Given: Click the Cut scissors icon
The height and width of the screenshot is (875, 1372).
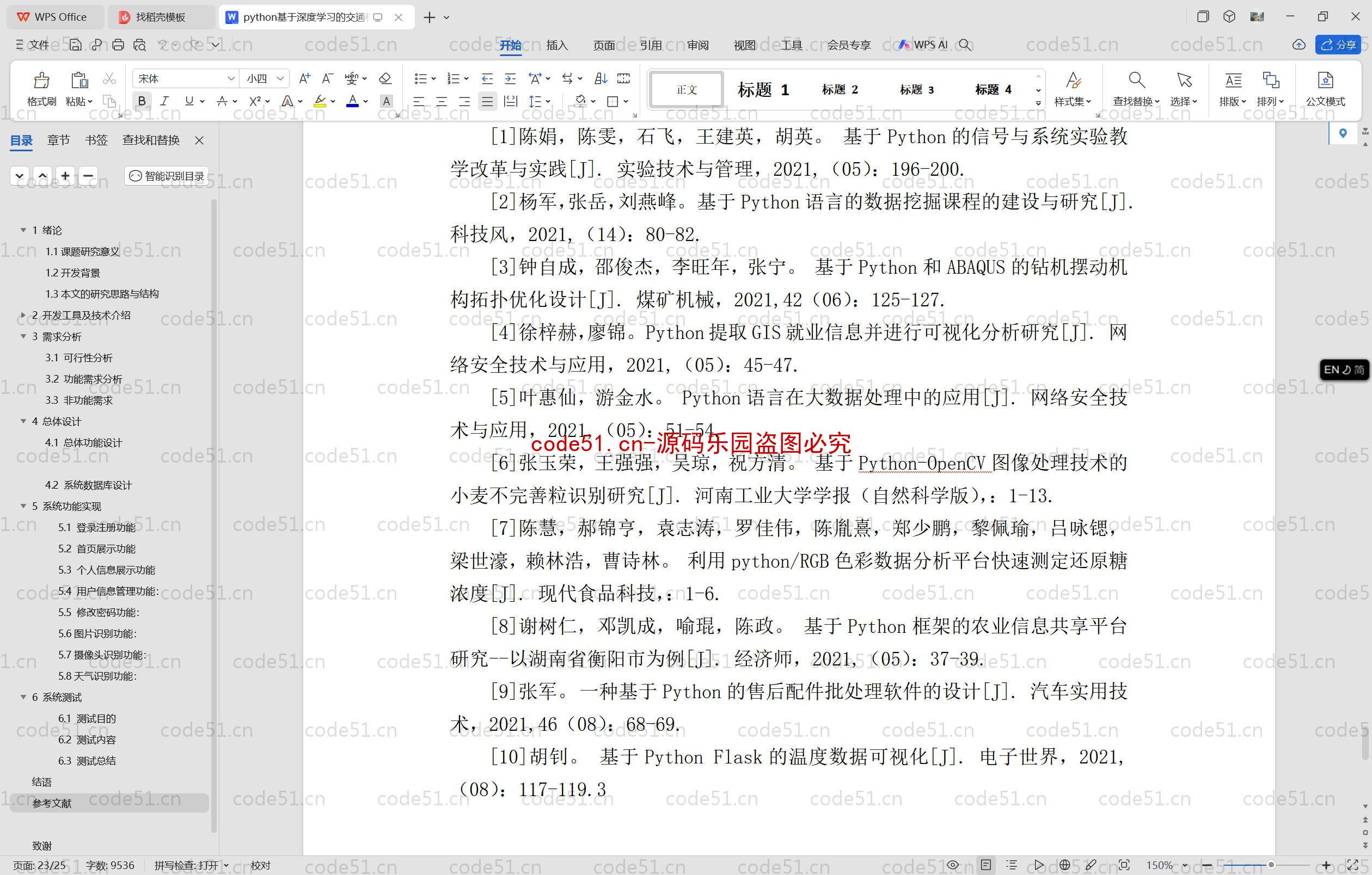Looking at the screenshot, I should pos(109,78).
